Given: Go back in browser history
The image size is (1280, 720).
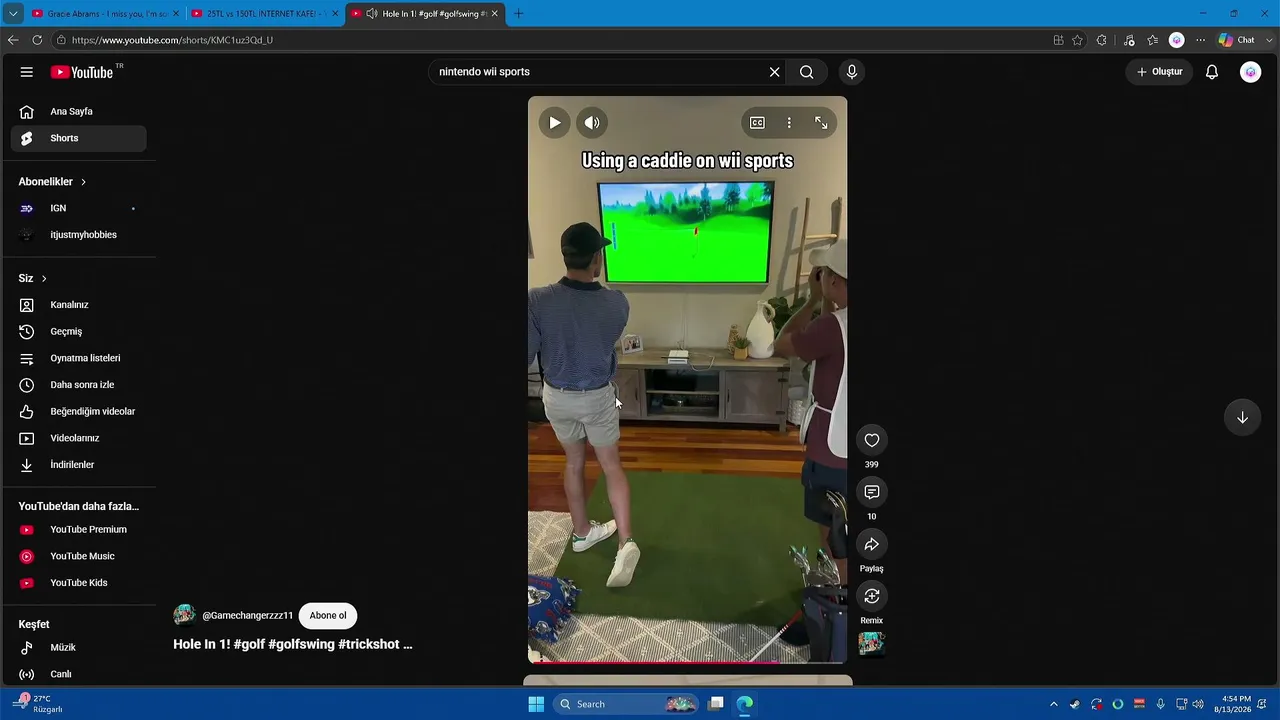Looking at the screenshot, I should [x=13, y=40].
